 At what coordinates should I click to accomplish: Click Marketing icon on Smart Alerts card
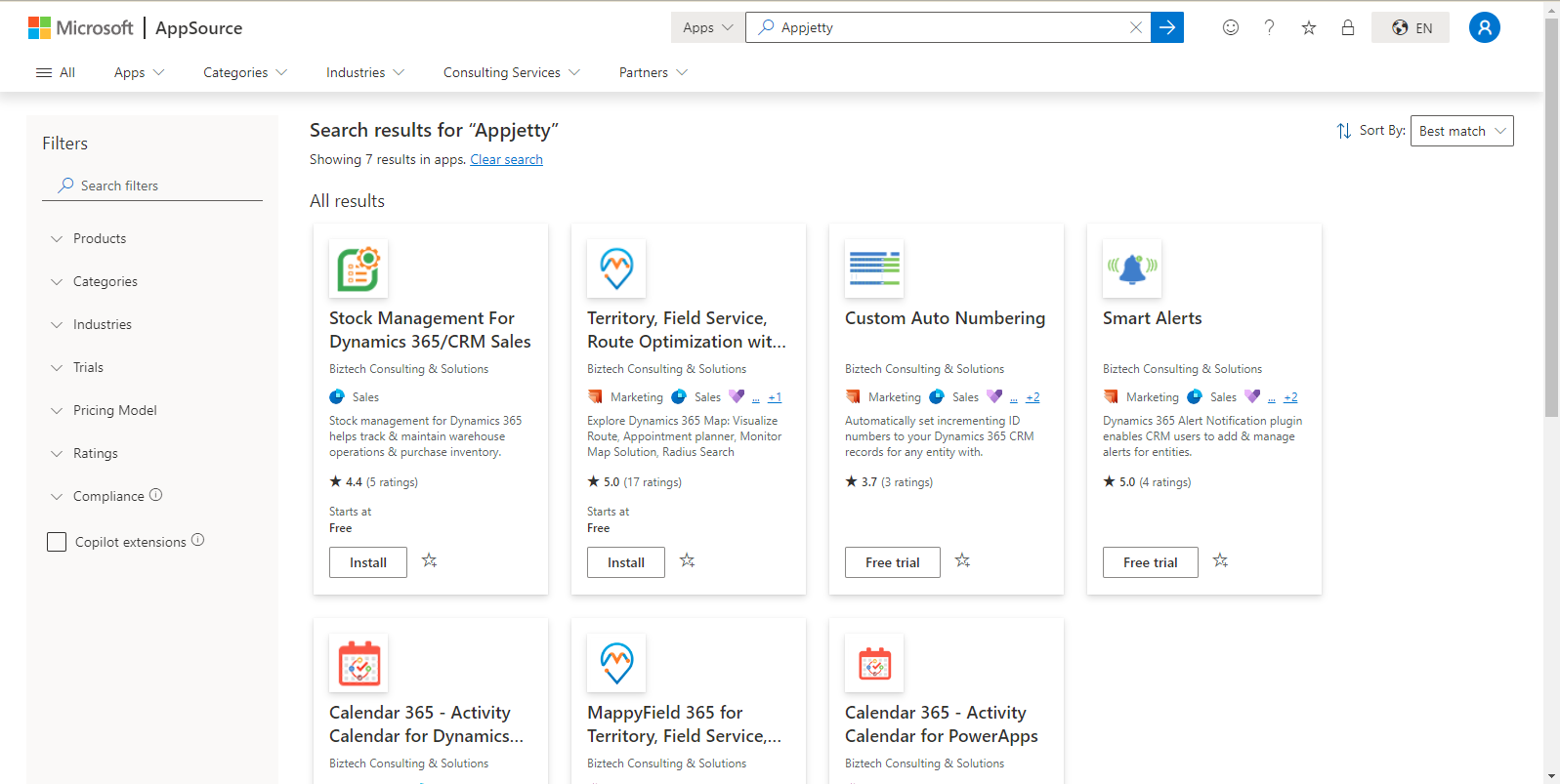[x=1111, y=396]
